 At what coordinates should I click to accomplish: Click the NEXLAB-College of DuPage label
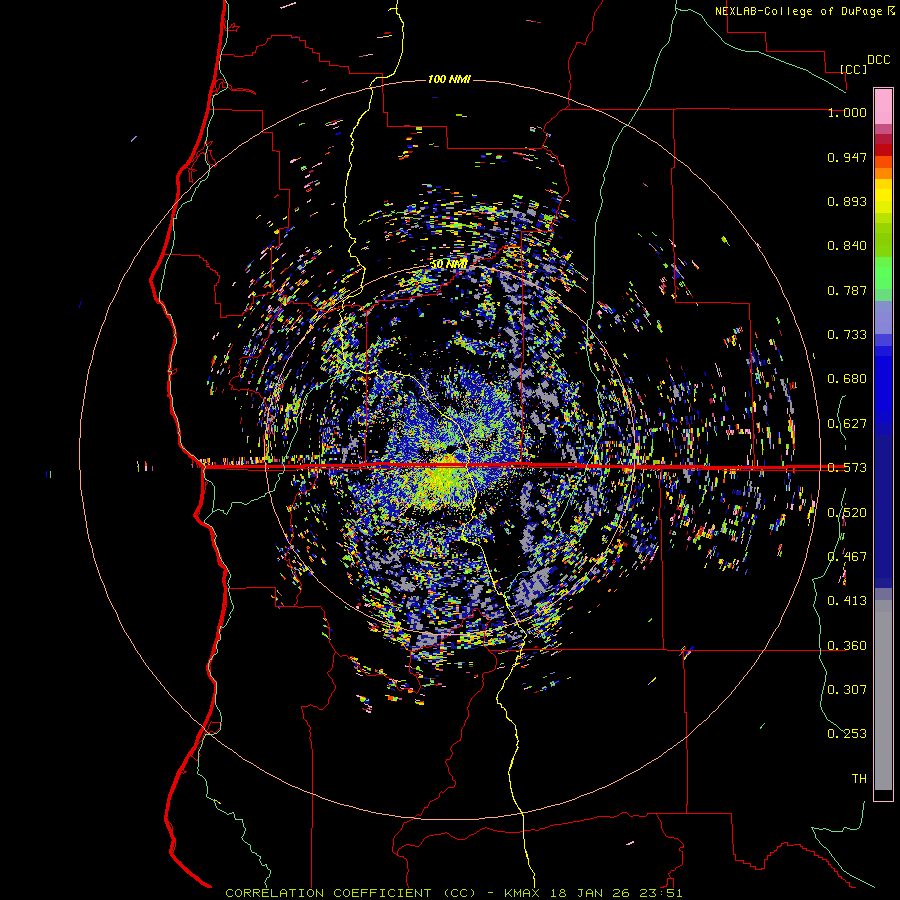click(798, 11)
